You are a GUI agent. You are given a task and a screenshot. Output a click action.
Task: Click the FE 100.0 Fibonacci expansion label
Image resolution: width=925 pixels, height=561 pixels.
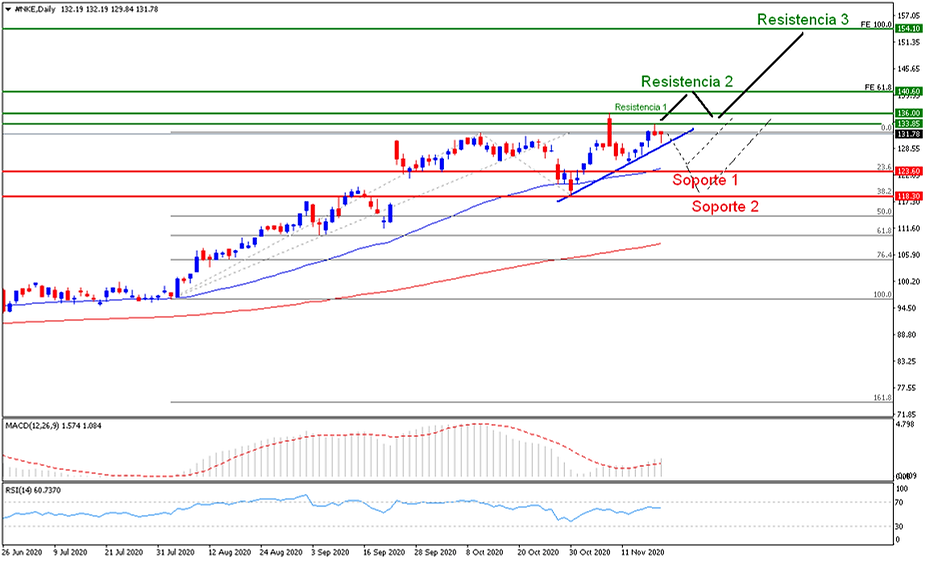tap(876, 25)
